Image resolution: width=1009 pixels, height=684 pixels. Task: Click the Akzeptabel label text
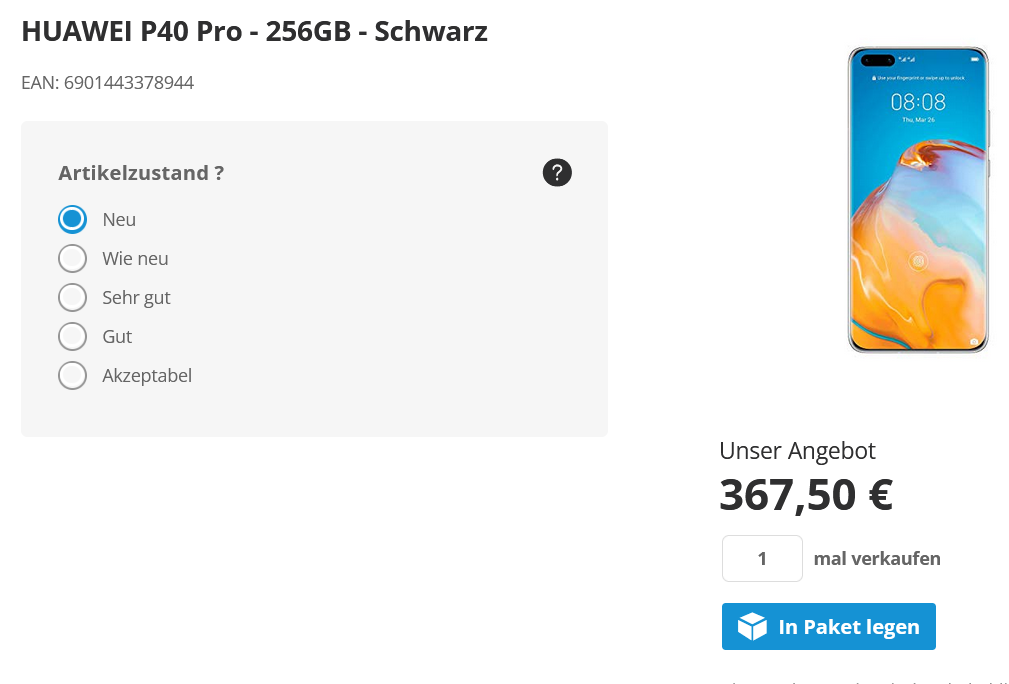(147, 376)
